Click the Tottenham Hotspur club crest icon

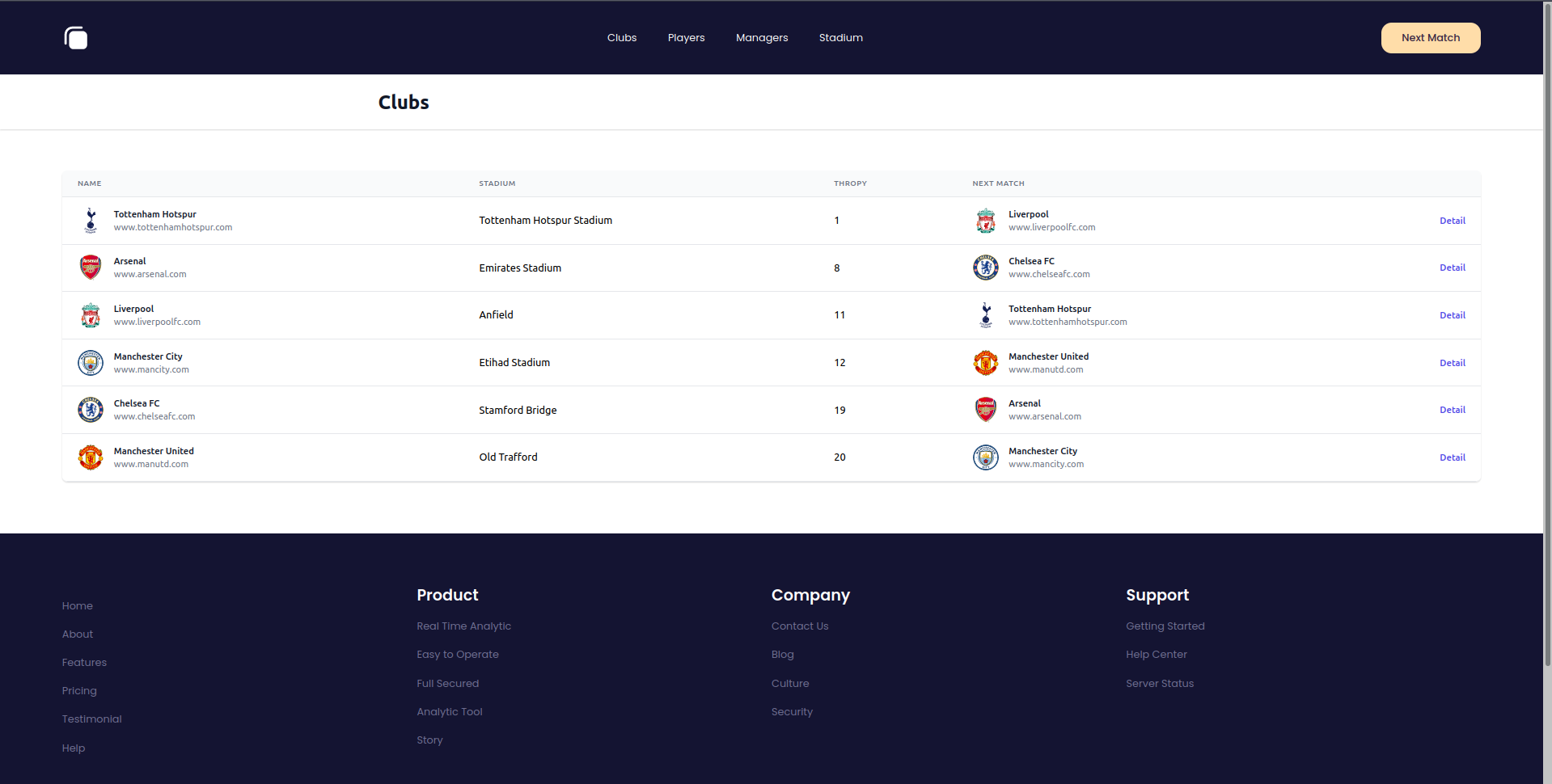click(x=91, y=220)
